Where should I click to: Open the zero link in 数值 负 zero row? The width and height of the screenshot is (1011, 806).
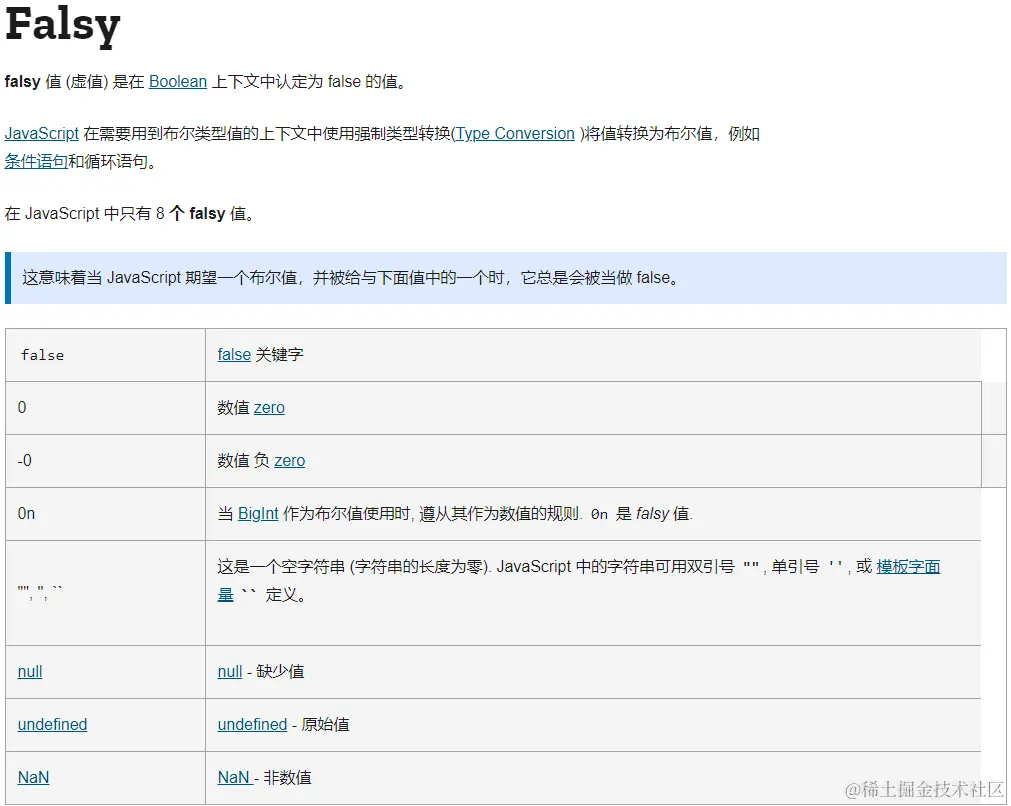click(x=290, y=460)
